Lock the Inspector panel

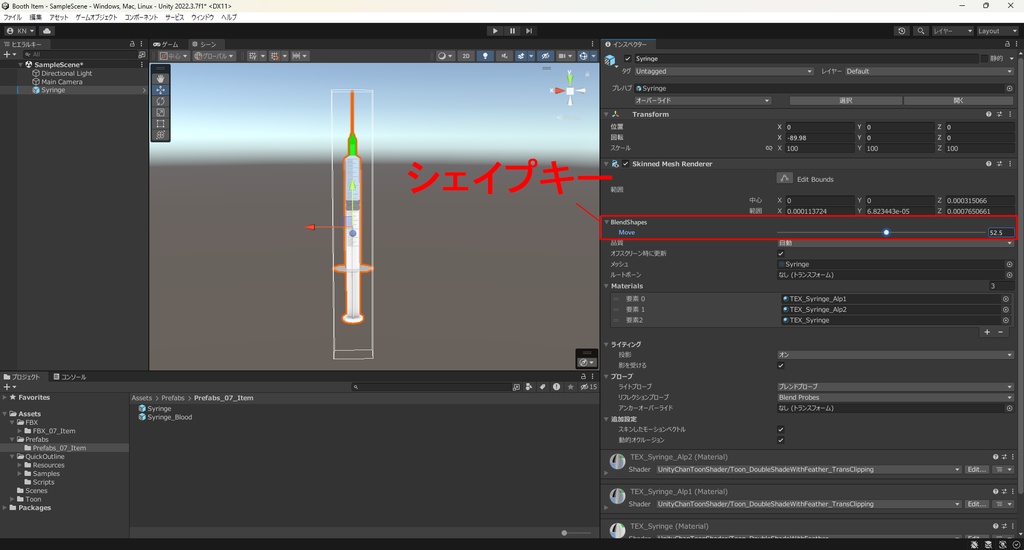click(x=1007, y=44)
